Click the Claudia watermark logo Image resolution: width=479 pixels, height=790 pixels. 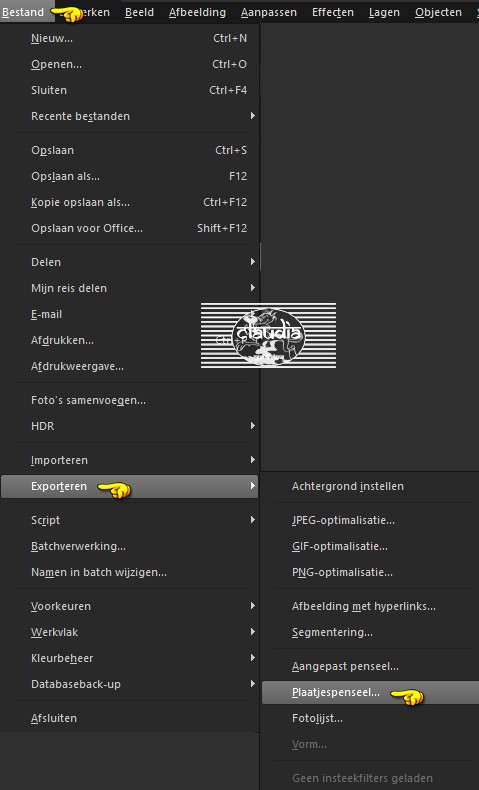click(268, 335)
